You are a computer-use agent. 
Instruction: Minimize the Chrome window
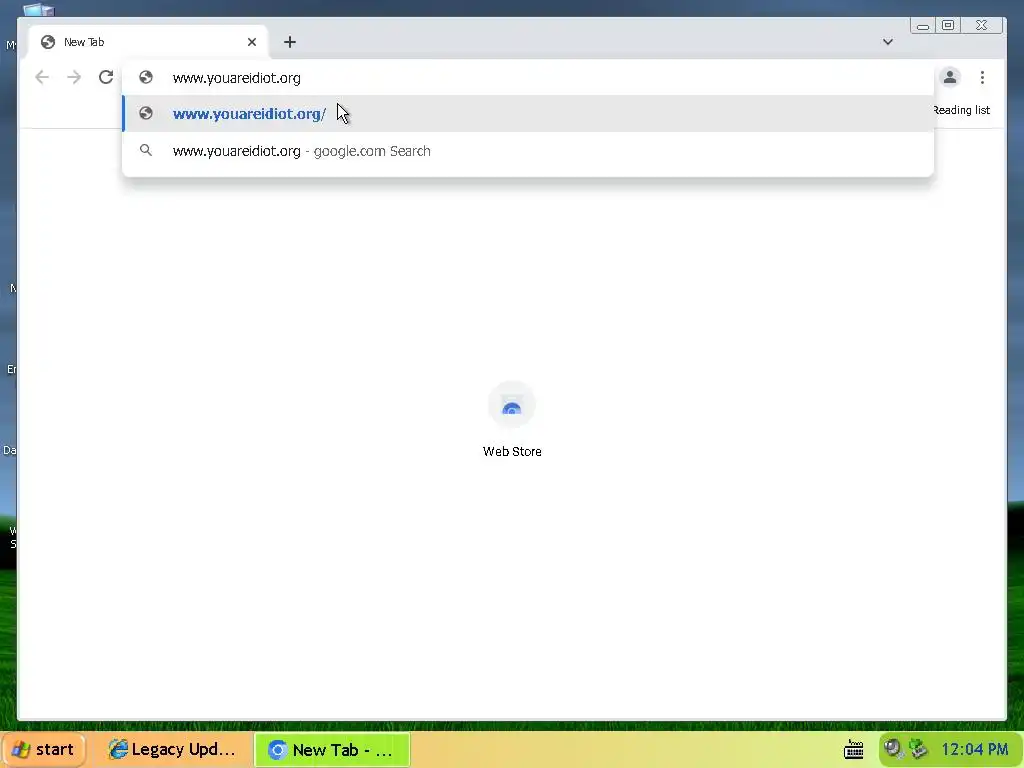tap(923, 25)
